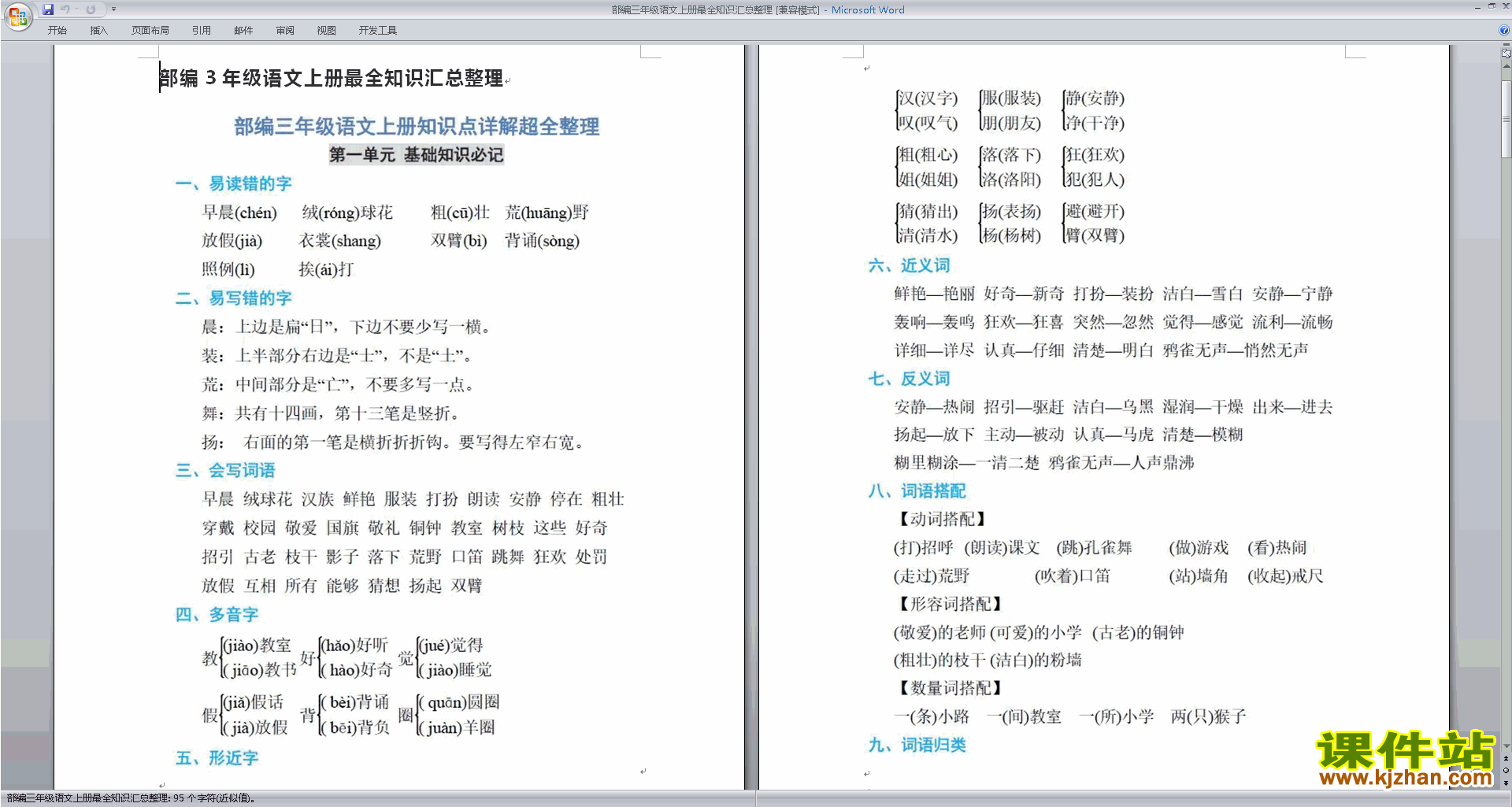The image size is (1512, 807).
Task: Click the heading 八、词语搭配
Action: tap(917, 491)
